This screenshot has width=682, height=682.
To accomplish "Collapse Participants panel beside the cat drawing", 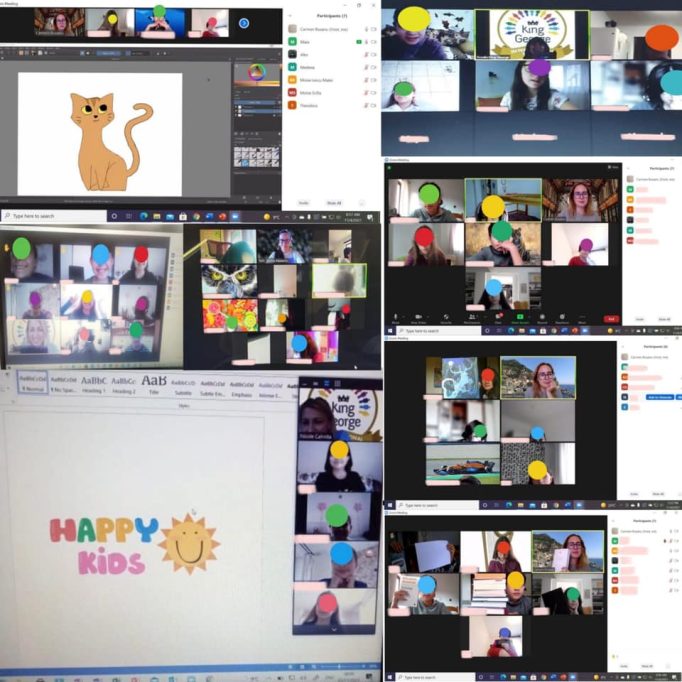I will pos(290,16).
